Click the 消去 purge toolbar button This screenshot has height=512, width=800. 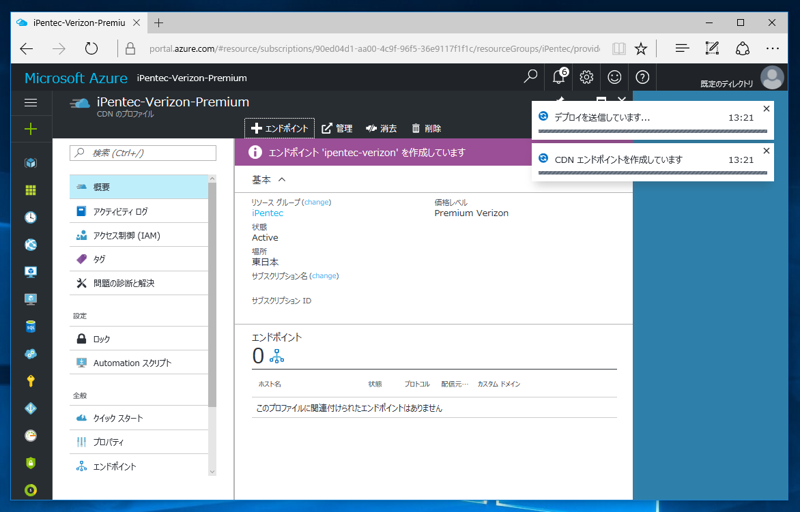point(381,129)
